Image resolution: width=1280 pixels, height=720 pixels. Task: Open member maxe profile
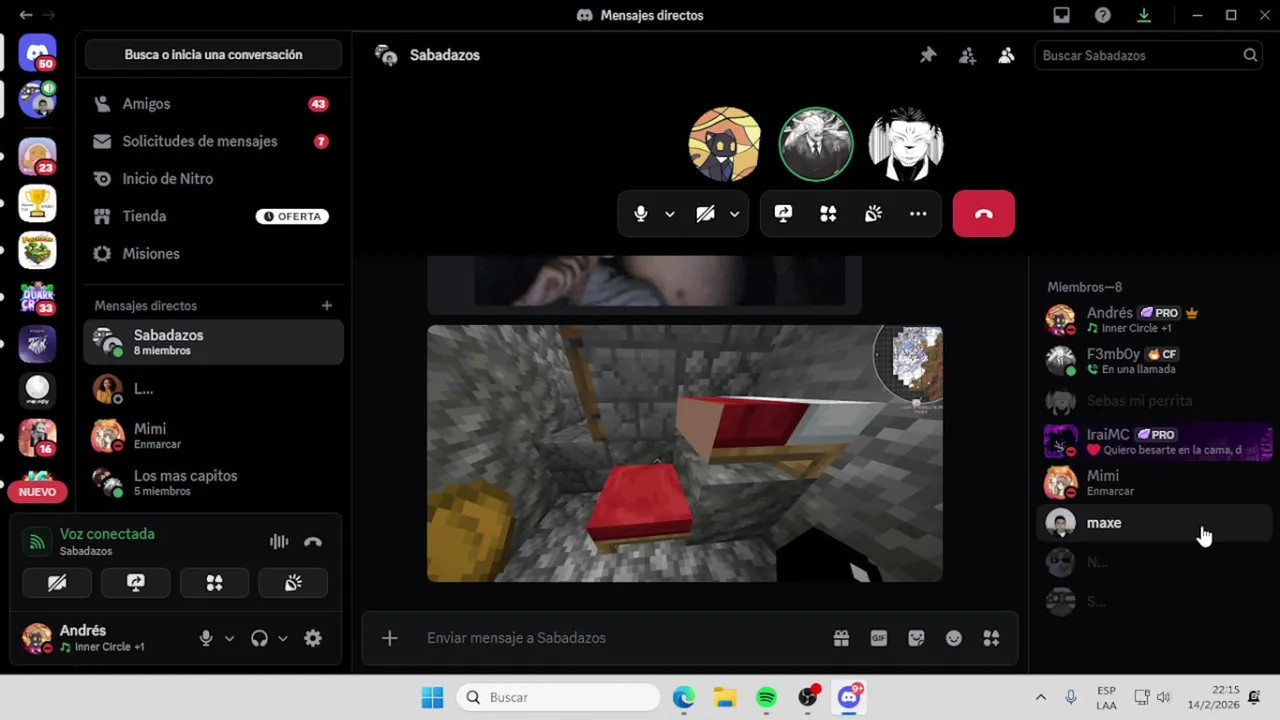pyautogui.click(x=1155, y=523)
